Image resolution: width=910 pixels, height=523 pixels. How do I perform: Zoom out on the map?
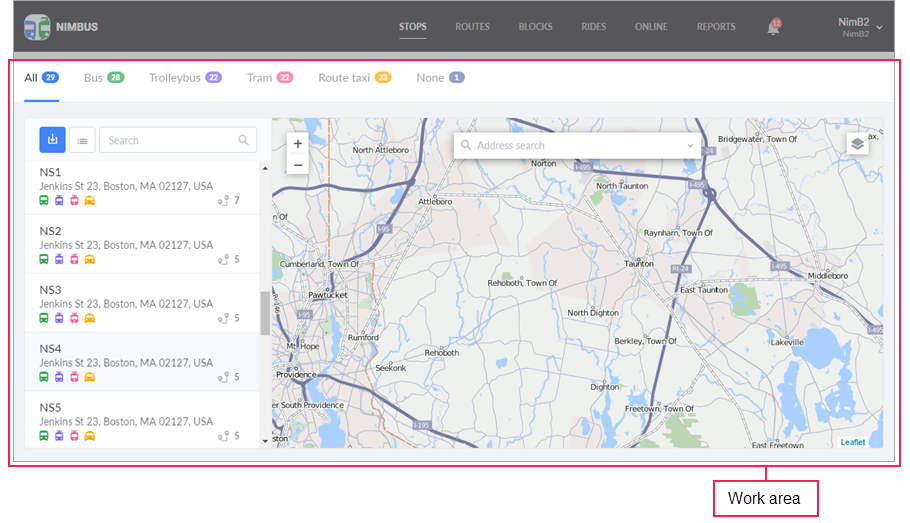point(298,165)
